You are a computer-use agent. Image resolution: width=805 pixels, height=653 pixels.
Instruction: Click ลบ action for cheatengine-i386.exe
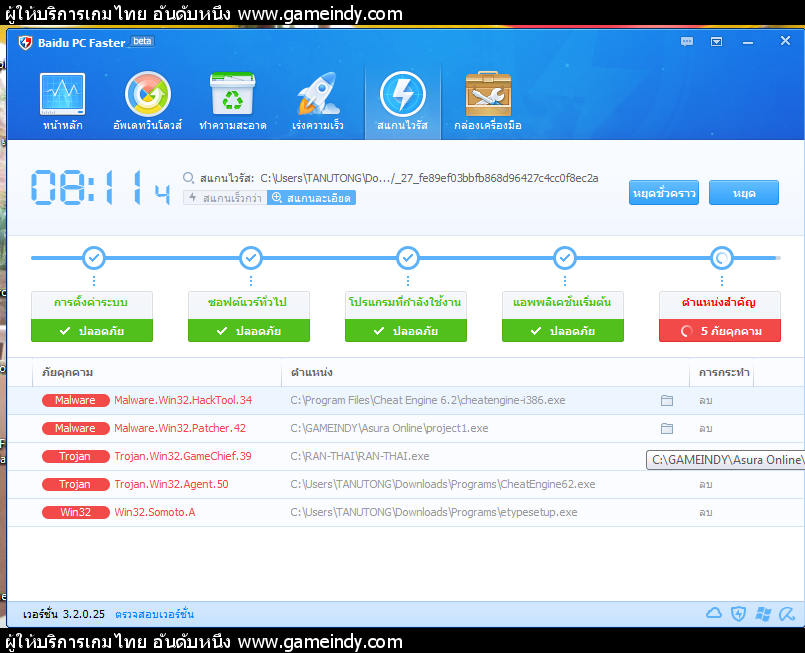click(705, 400)
